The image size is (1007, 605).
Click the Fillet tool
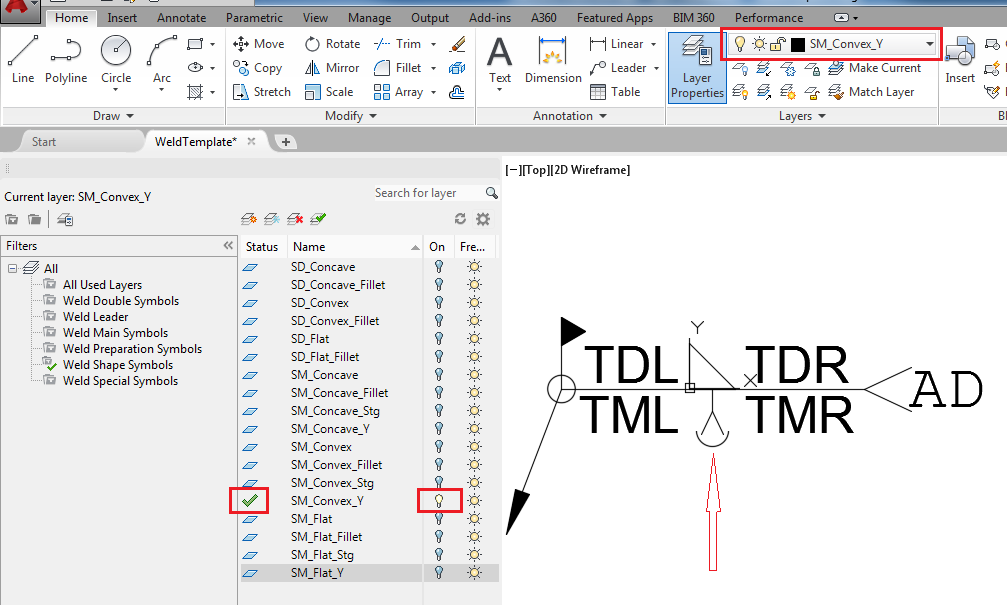pyautogui.click(x=398, y=67)
